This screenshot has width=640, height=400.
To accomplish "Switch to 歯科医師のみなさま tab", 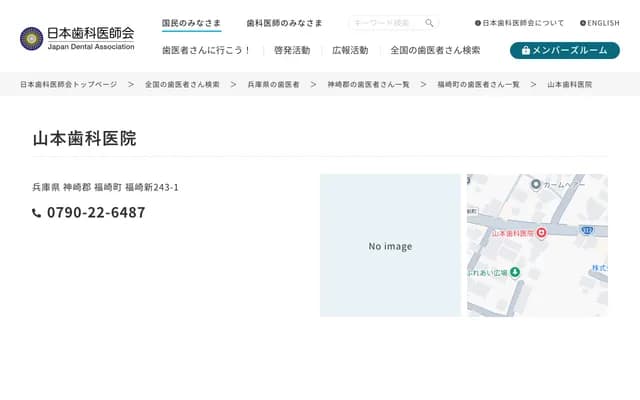I will (x=284, y=23).
